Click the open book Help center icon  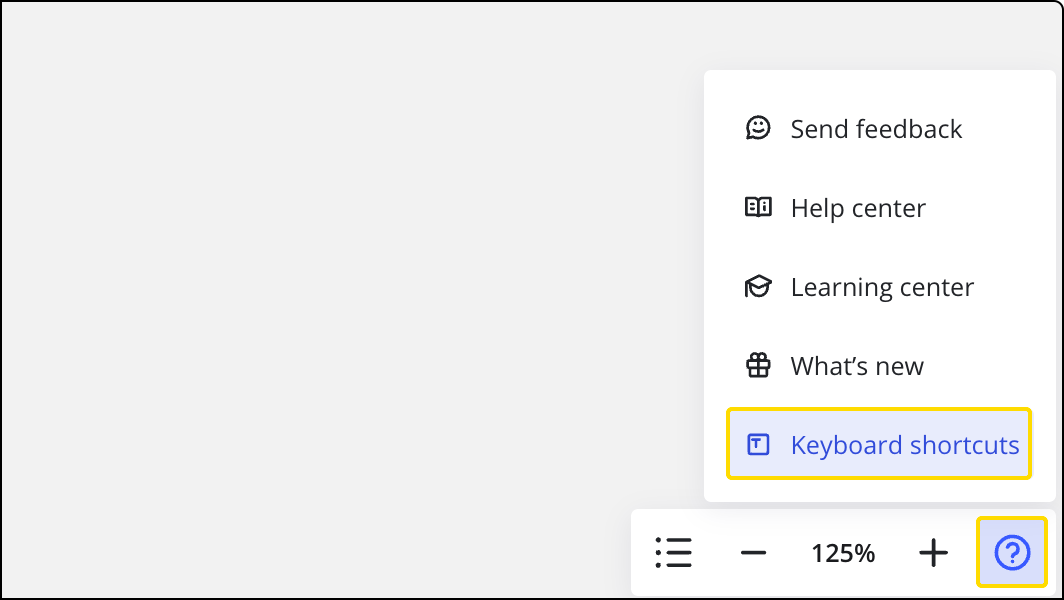[x=759, y=208]
